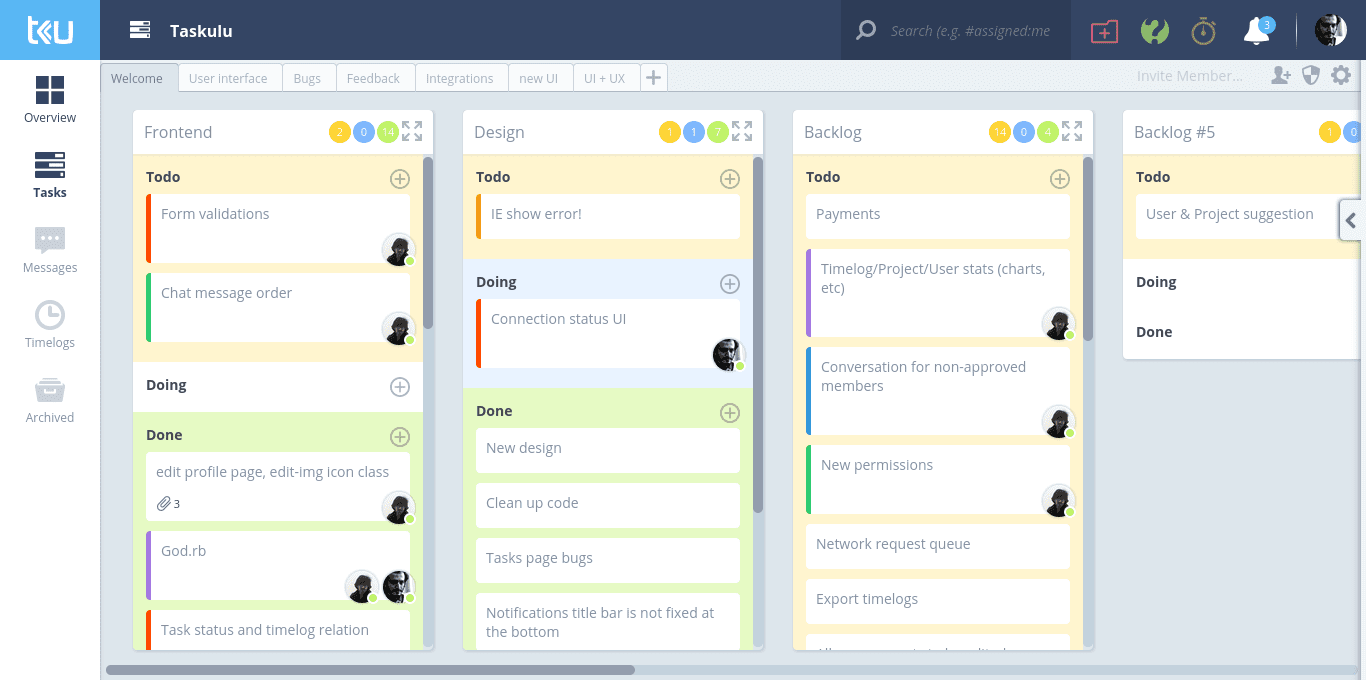The width and height of the screenshot is (1366, 680).
Task: Add a task to Frontend Todo section
Action: pyautogui.click(x=400, y=179)
